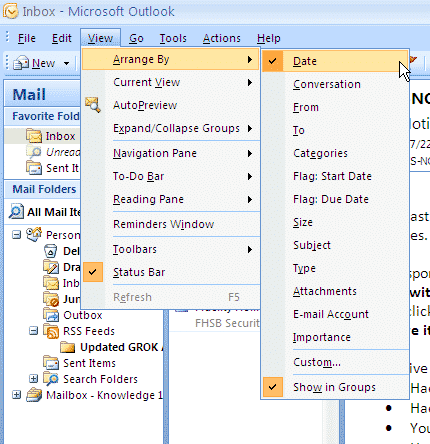Image resolution: width=430 pixels, height=444 pixels.
Task: Arrange messages by To
Action: pos(335,130)
